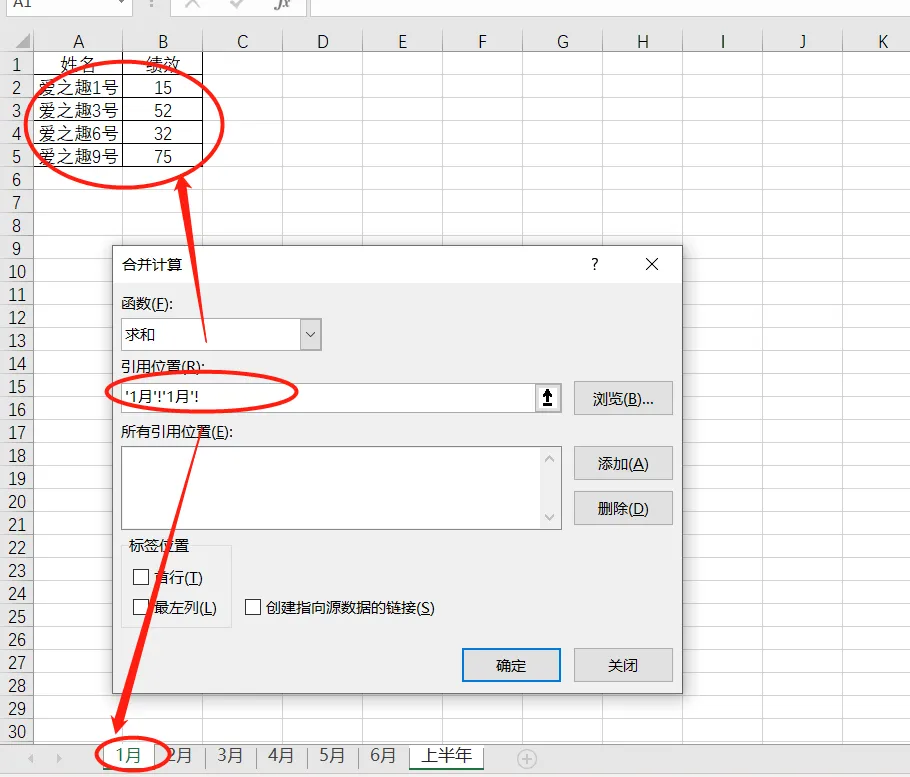Click the 引用位置 reference input field
This screenshot has height=777, width=910.
tap(328, 397)
